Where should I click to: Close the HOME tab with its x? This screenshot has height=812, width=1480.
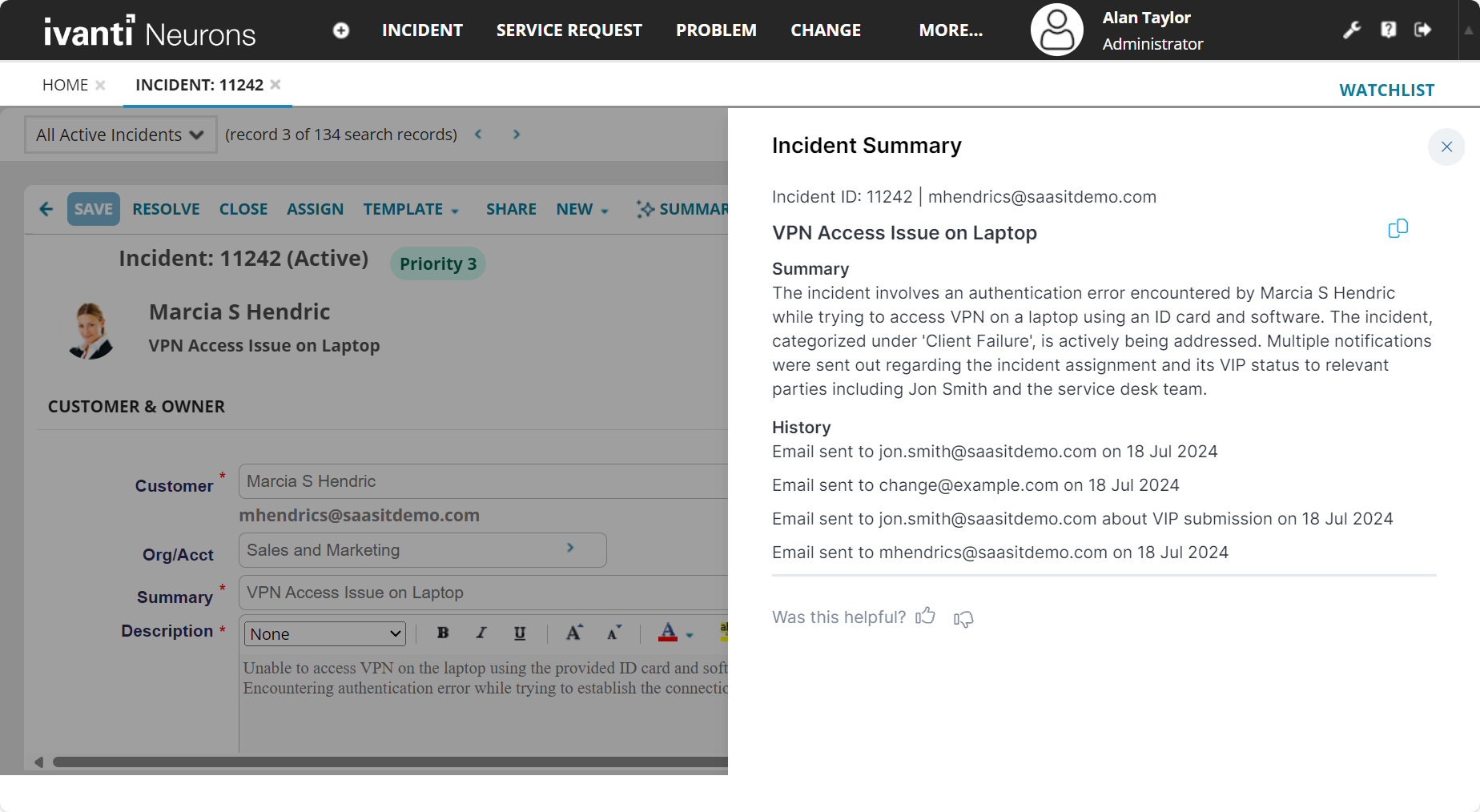[100, 85]
